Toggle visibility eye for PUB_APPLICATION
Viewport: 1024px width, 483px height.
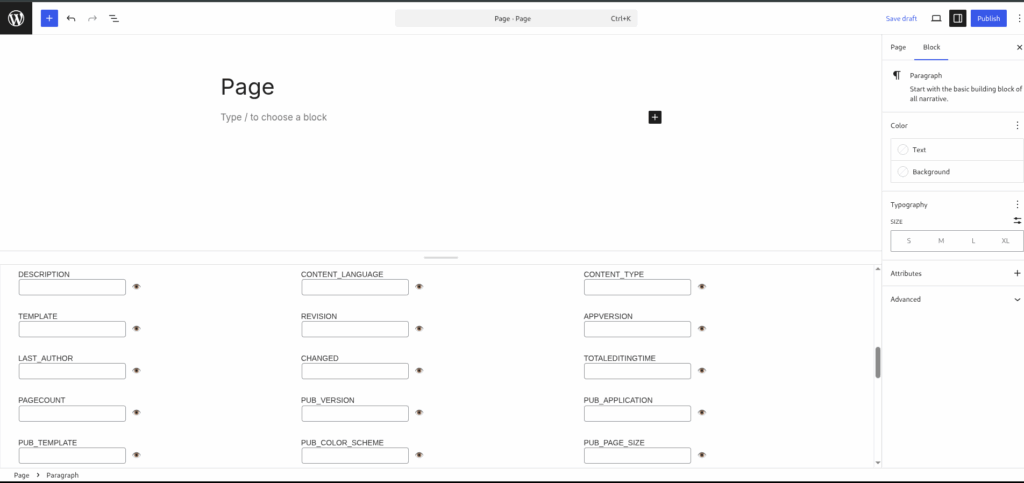[702, 413]
